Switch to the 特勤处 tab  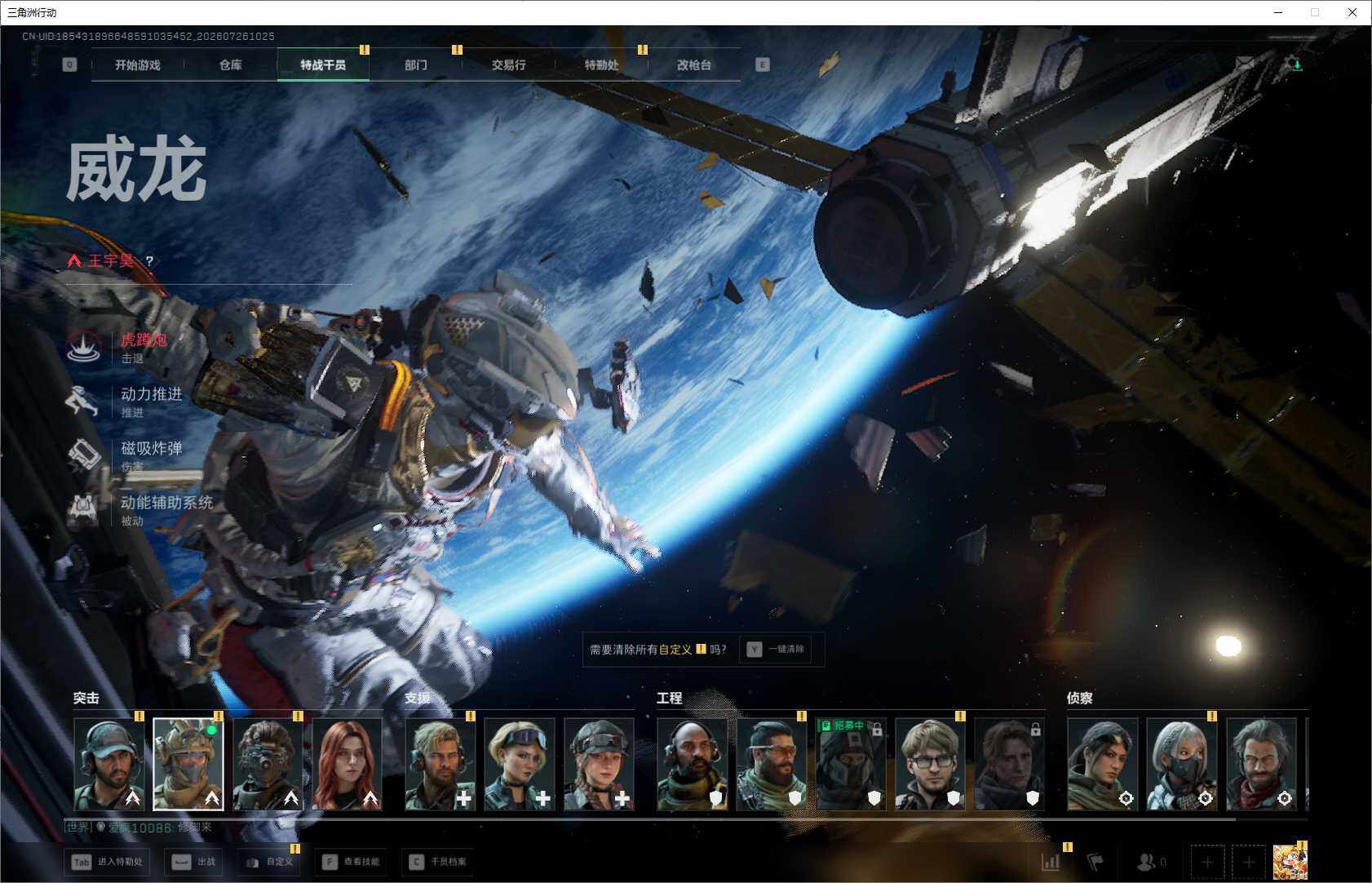coord(601,64)
